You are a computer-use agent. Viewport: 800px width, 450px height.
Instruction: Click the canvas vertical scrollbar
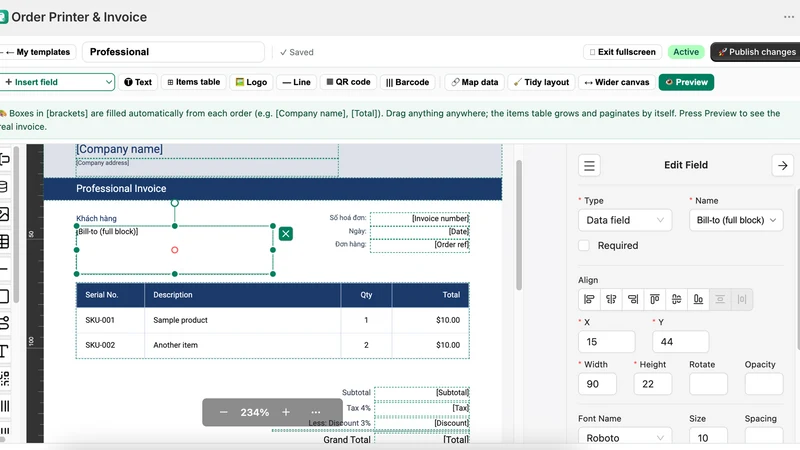(x=519, y=225)
